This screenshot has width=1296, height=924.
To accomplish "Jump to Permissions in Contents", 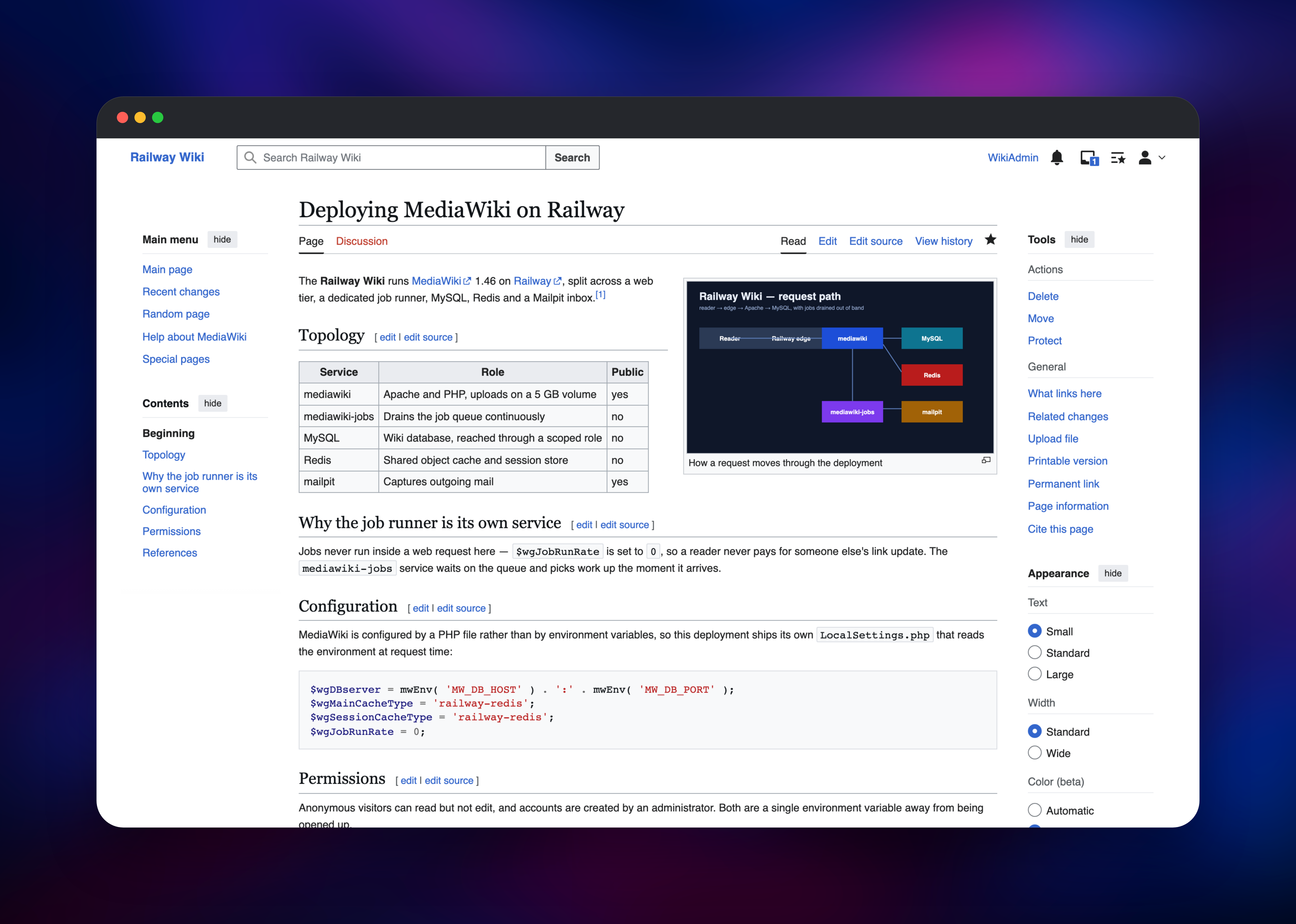I will [171, 531].
